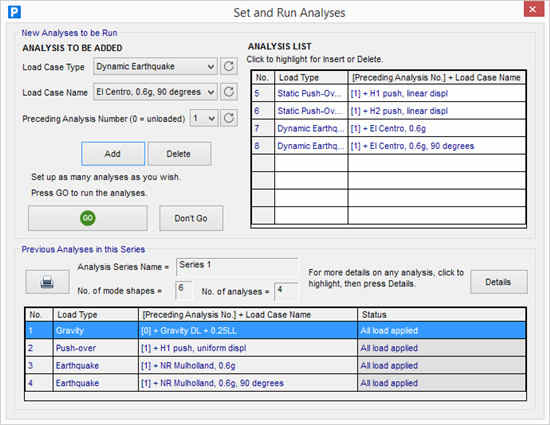Select analysis 8 El Centro 90 degrees row
This screenshot has width=550, height=425.
(x=389, y=146)
